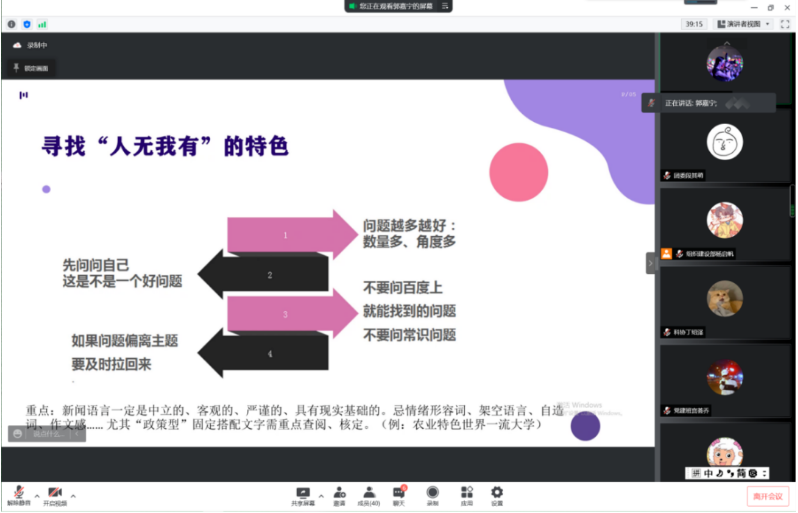
Task: Open the share screen button
Action: point(303,495)
